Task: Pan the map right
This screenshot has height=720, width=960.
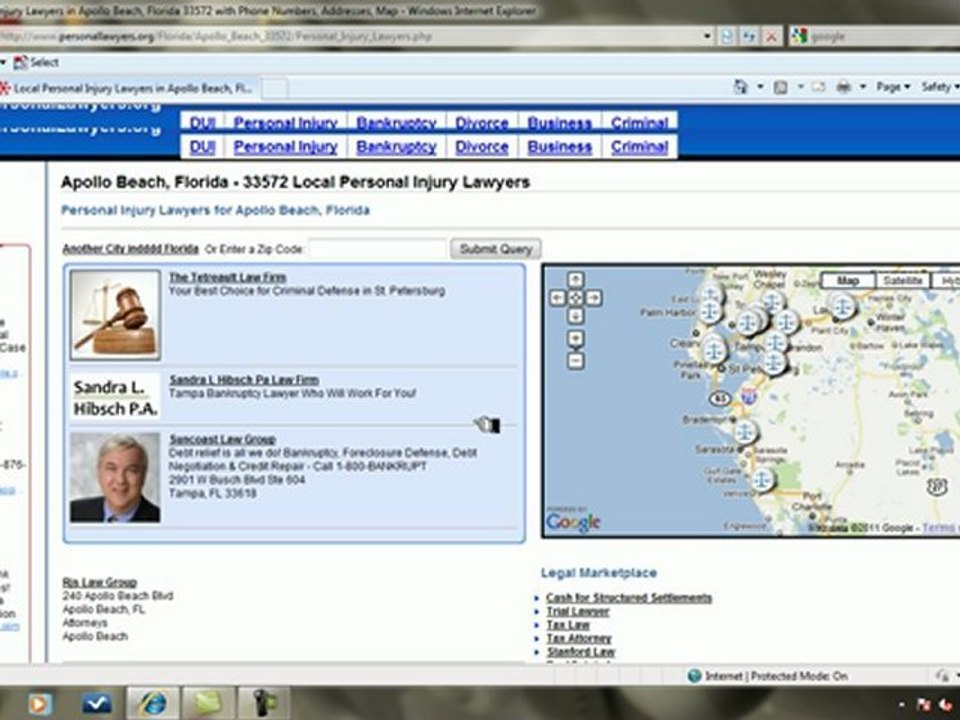Action: [x=594, y=298]
